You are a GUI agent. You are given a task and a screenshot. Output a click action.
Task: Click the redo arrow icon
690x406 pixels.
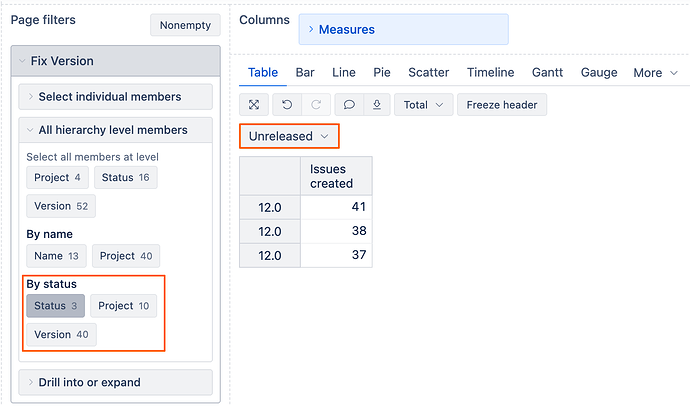click(315, 104)
